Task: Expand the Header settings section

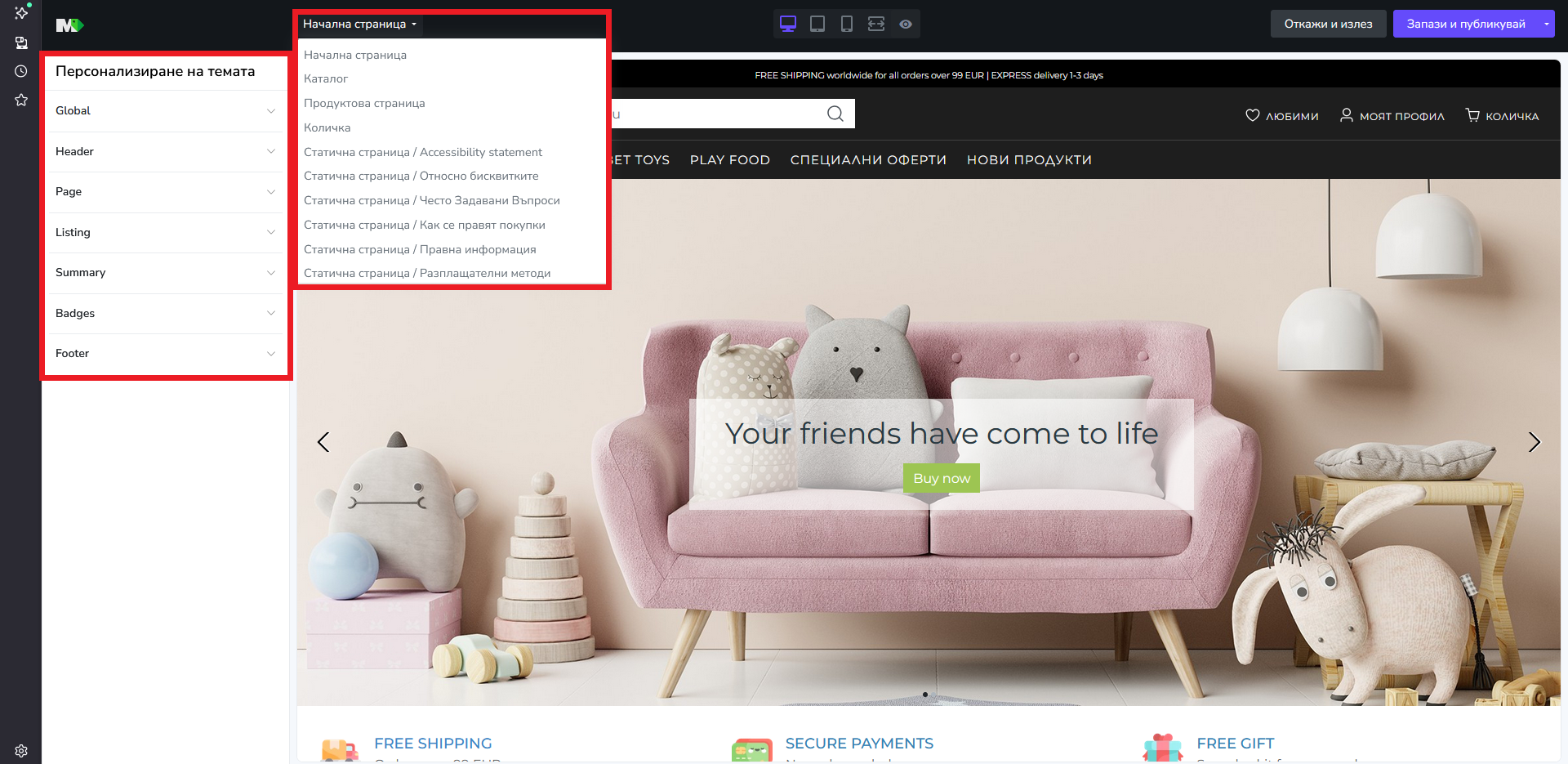Action: click(x=166, y=151)
